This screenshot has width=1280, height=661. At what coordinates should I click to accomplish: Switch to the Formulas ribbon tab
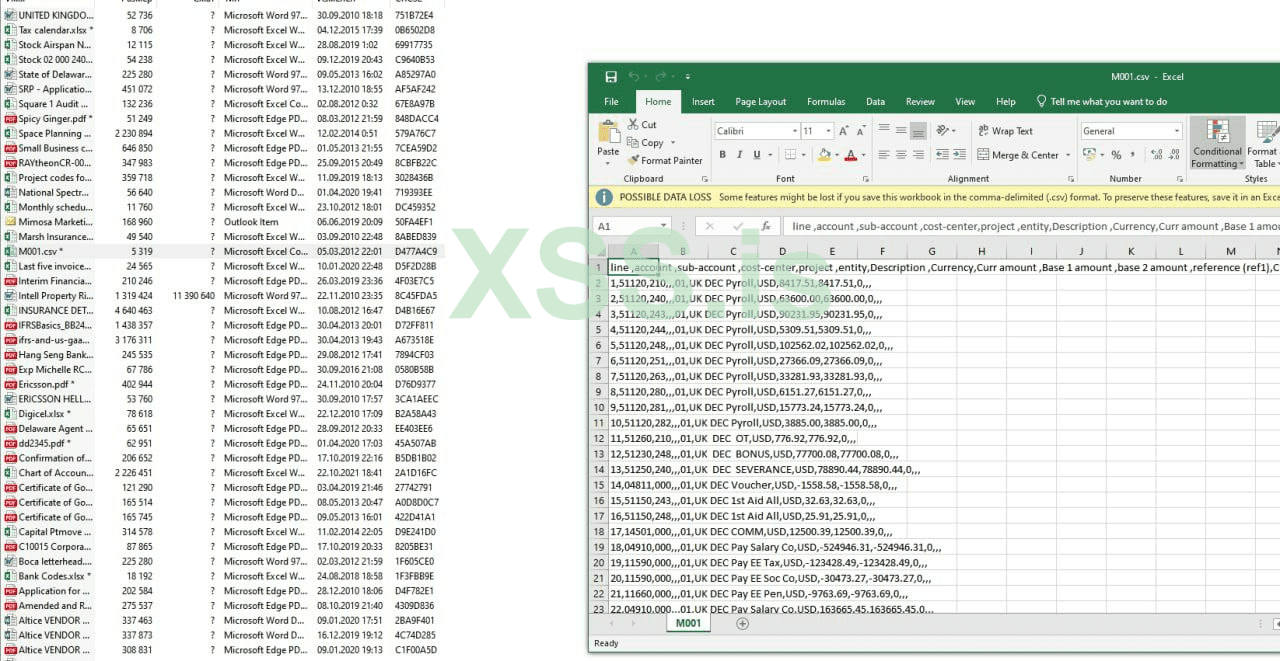coord(826,101)
